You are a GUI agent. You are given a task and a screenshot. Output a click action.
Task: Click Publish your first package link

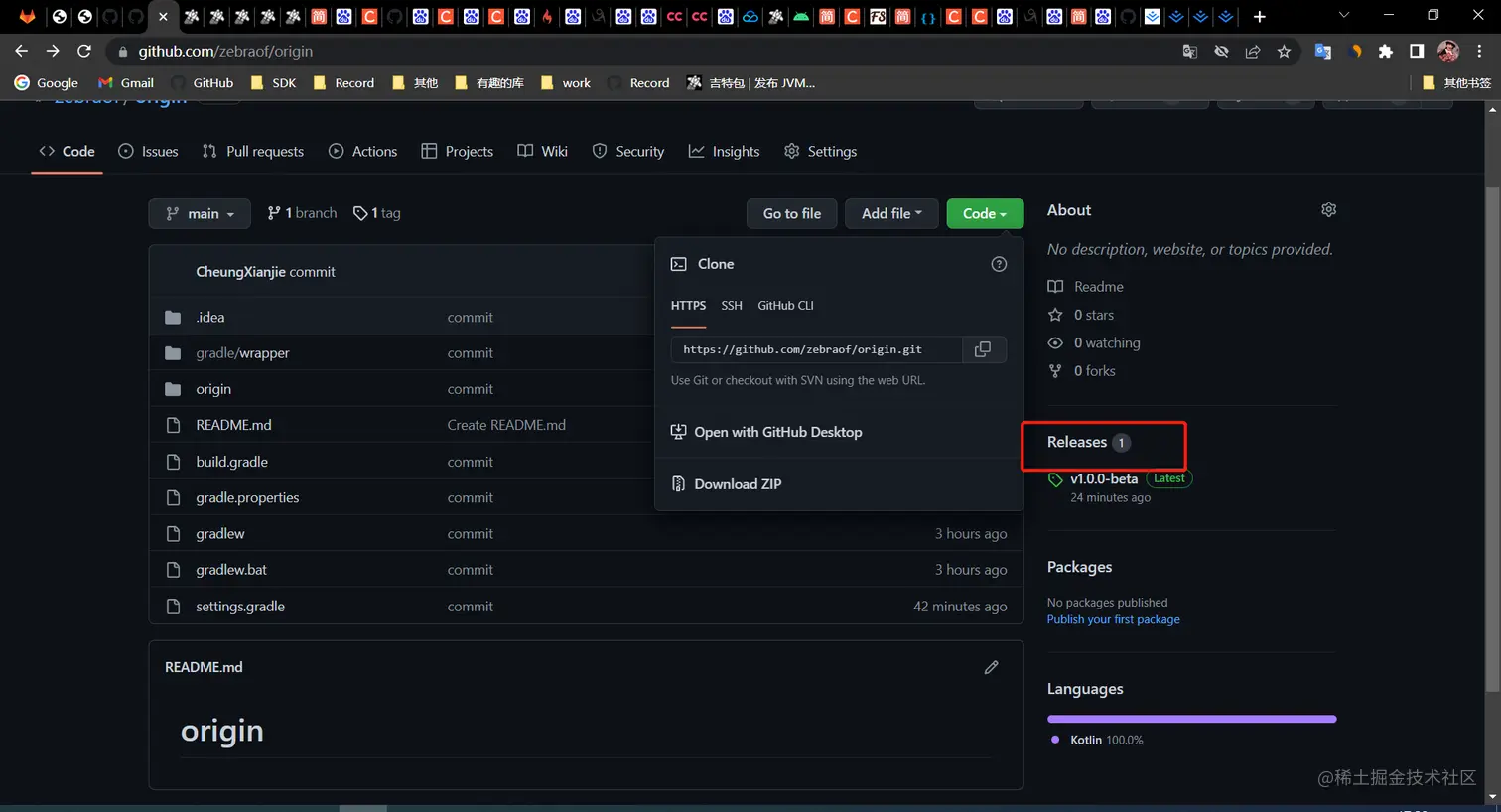(1114, 619)
